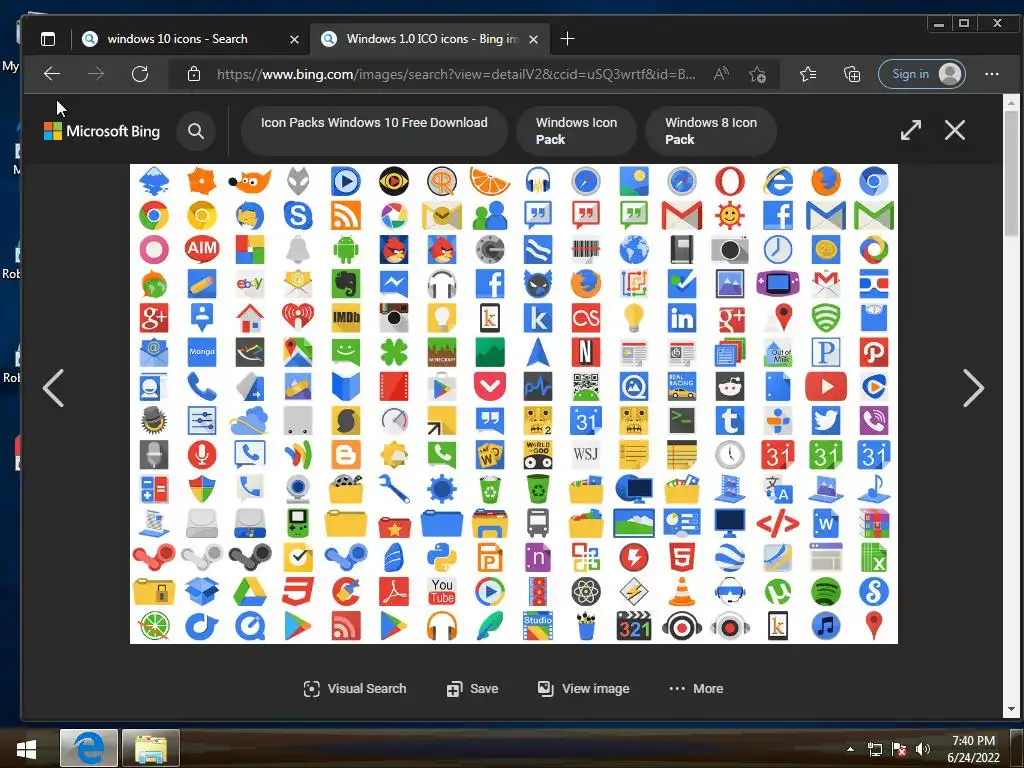Select the Windows Icon Pack suggestion

pos(576,131)
